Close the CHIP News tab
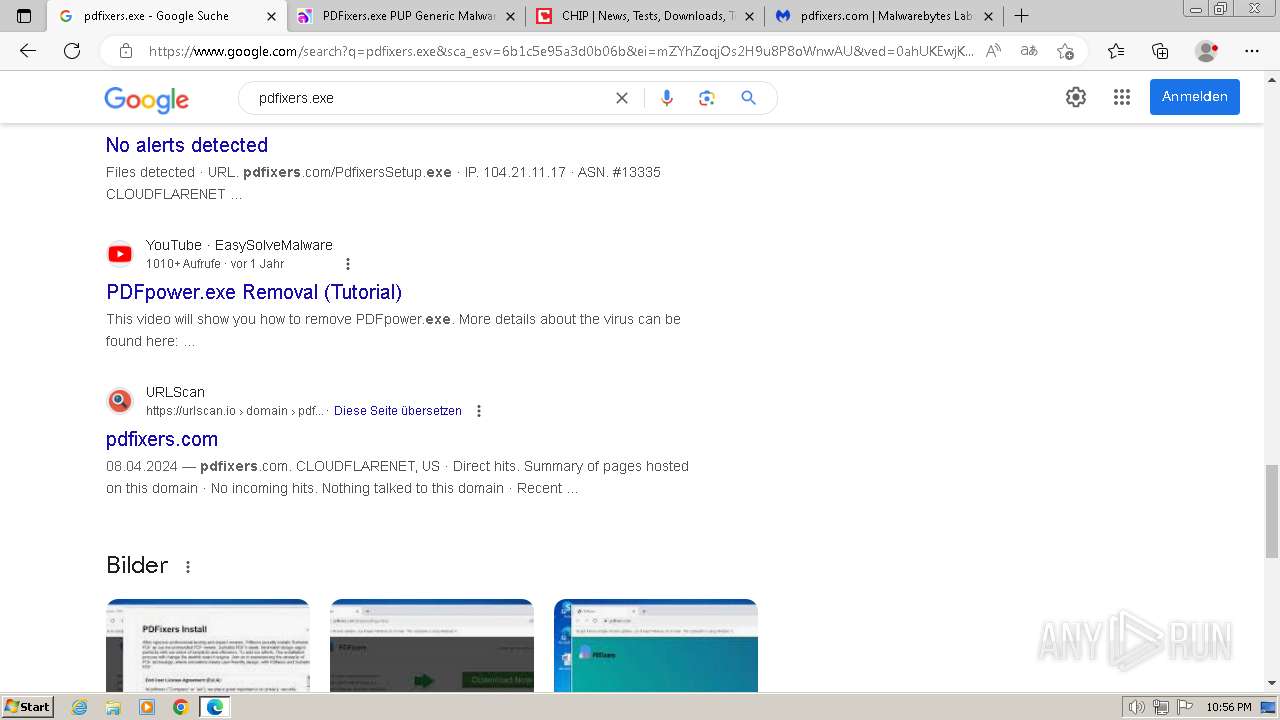Image resolution: width=1280 pixels, height=720 pixels. (x=749, y=16)
